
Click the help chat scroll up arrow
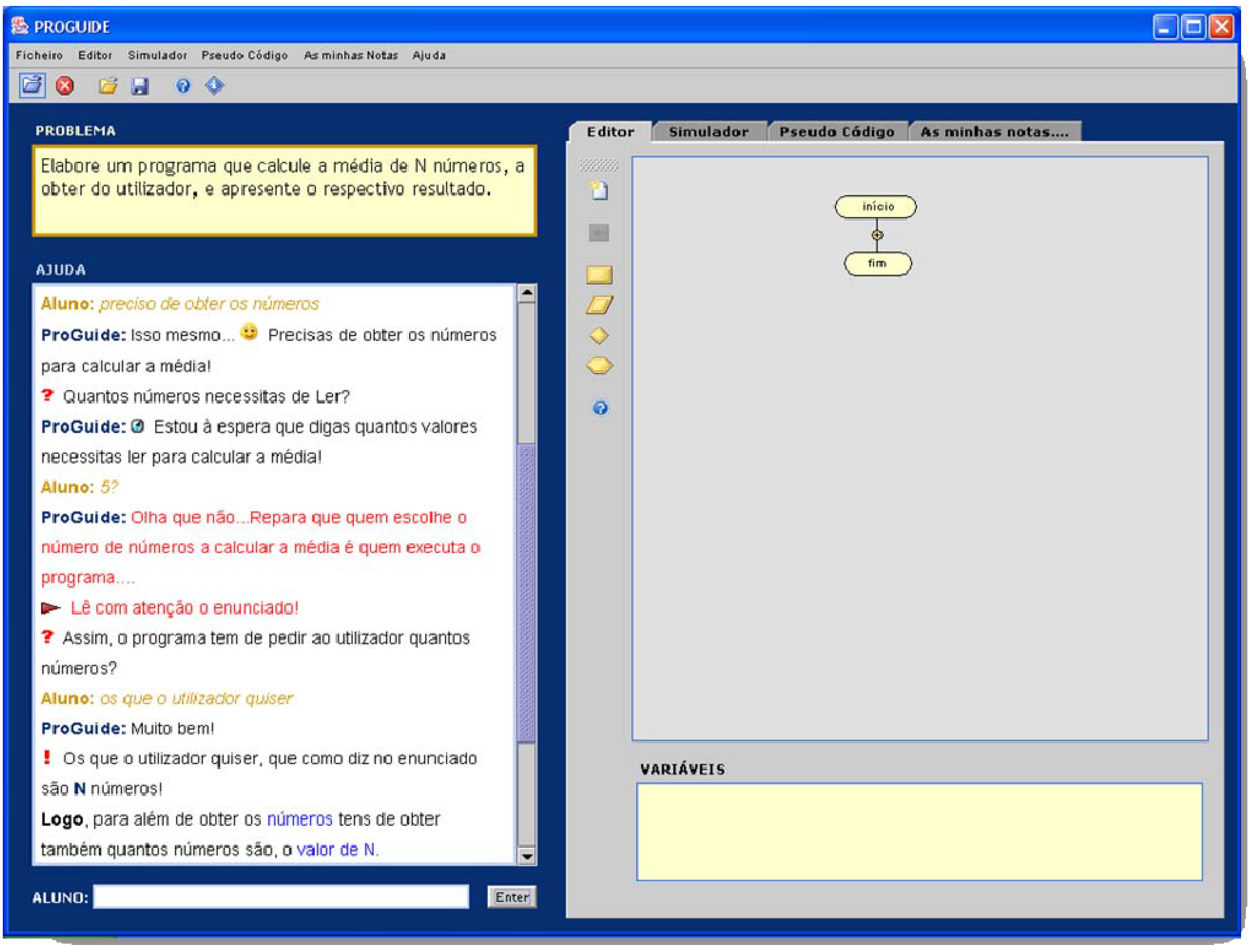(x=526, y=293)
